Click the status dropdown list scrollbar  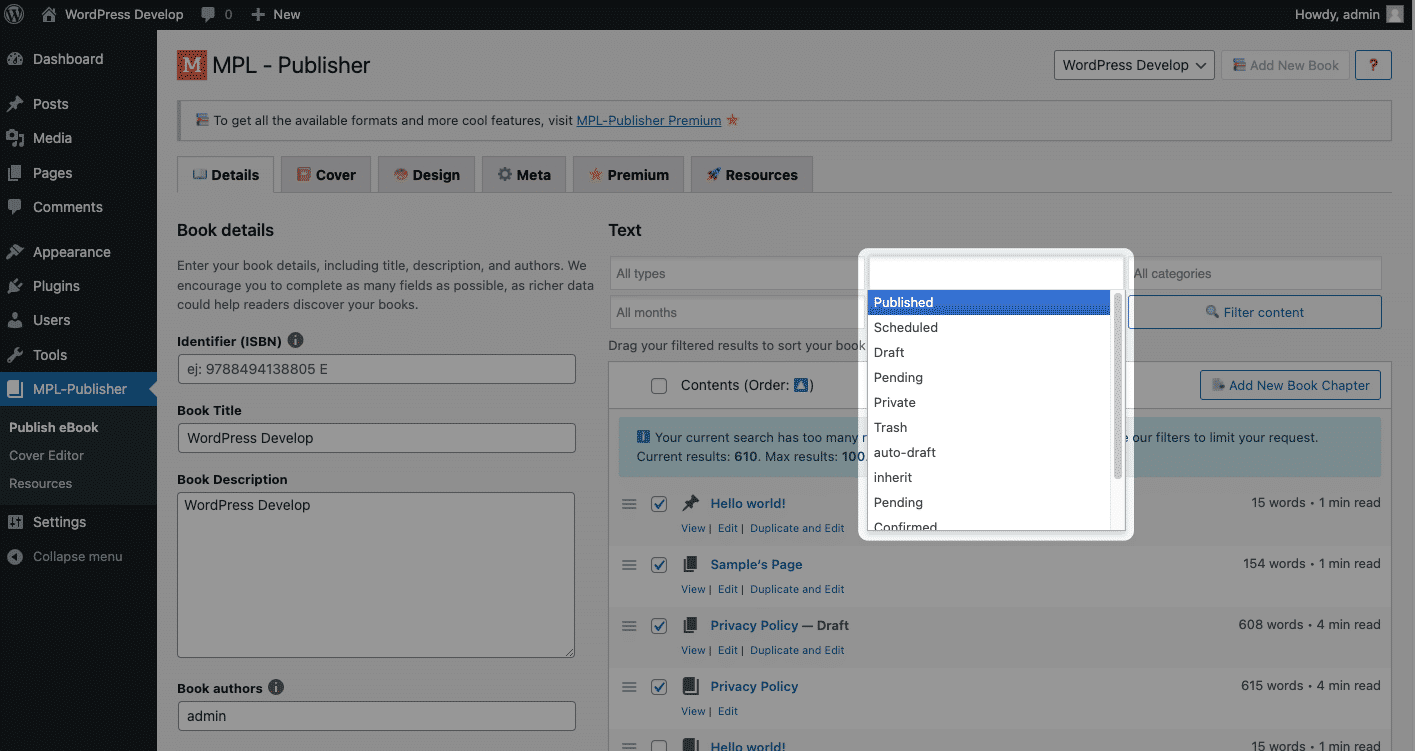point(1118,385)
